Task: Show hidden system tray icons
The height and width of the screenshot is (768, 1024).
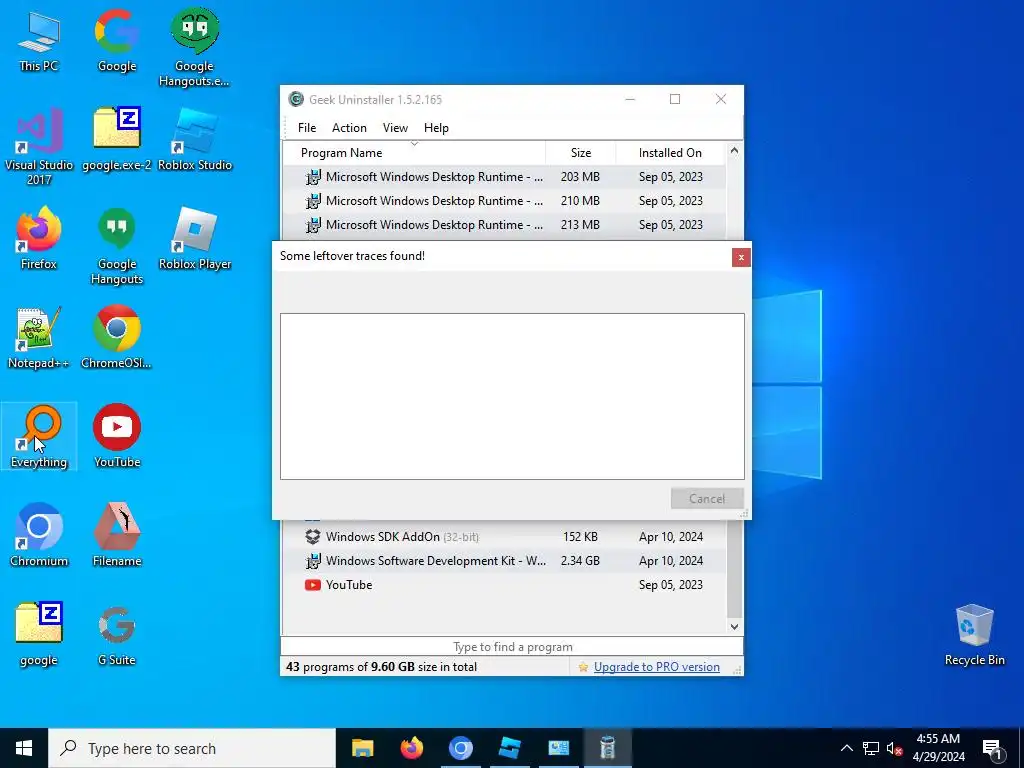Action: [846, 748]
